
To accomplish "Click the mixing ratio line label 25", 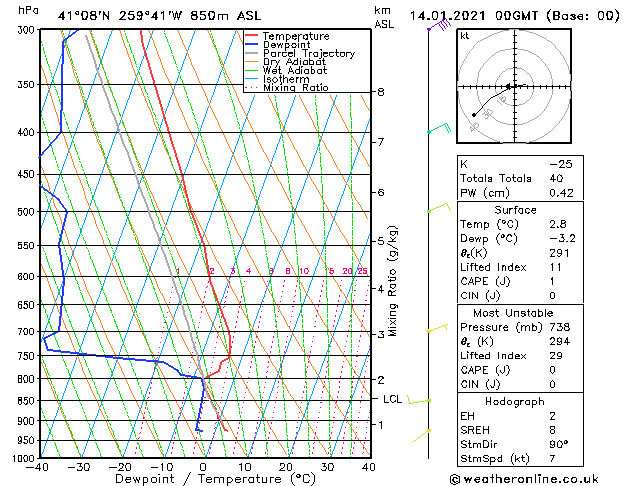I will tap(362, 271).
